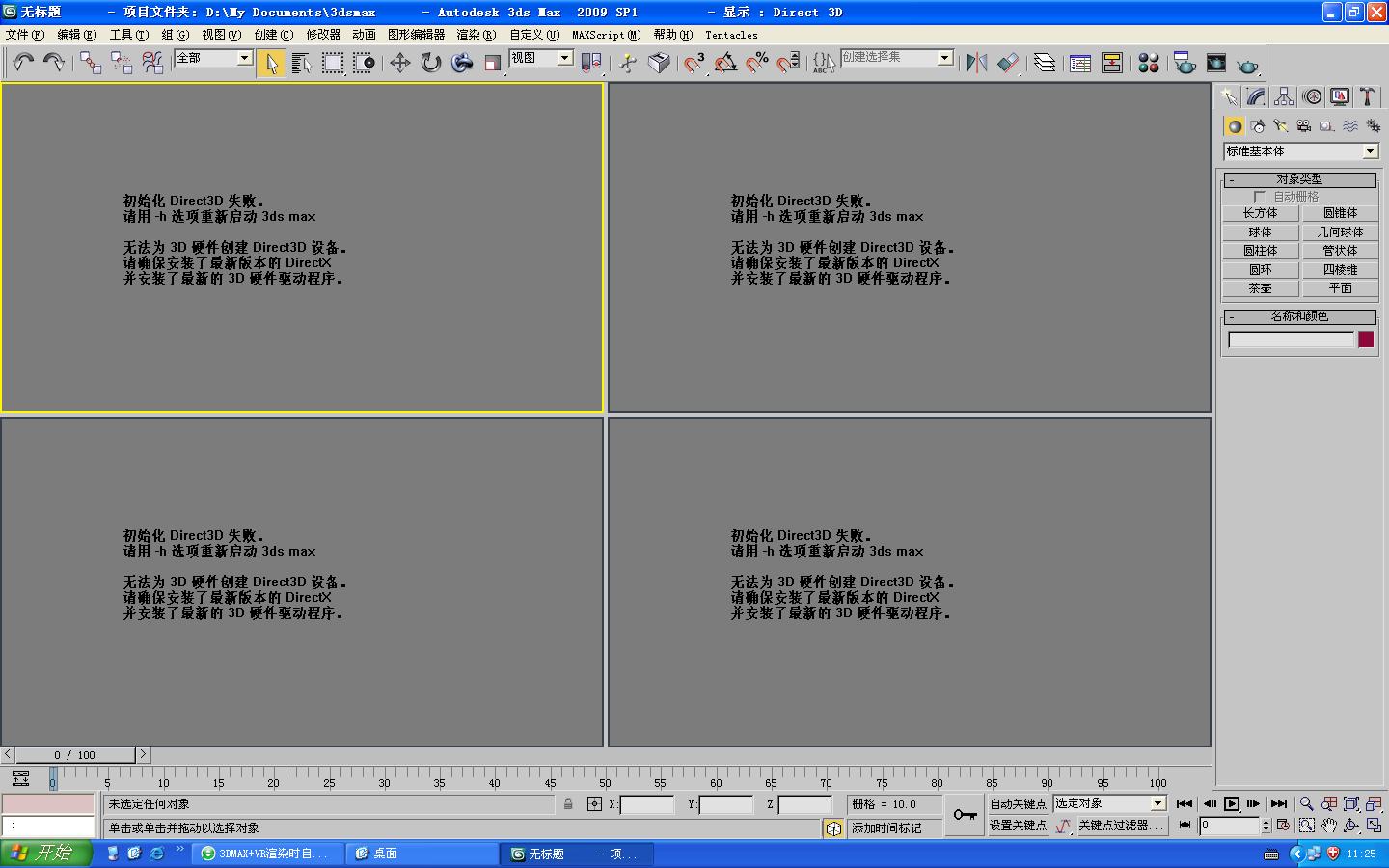
Task: Open the Rendered Frame Window icon
Action: coord(1215,63)
